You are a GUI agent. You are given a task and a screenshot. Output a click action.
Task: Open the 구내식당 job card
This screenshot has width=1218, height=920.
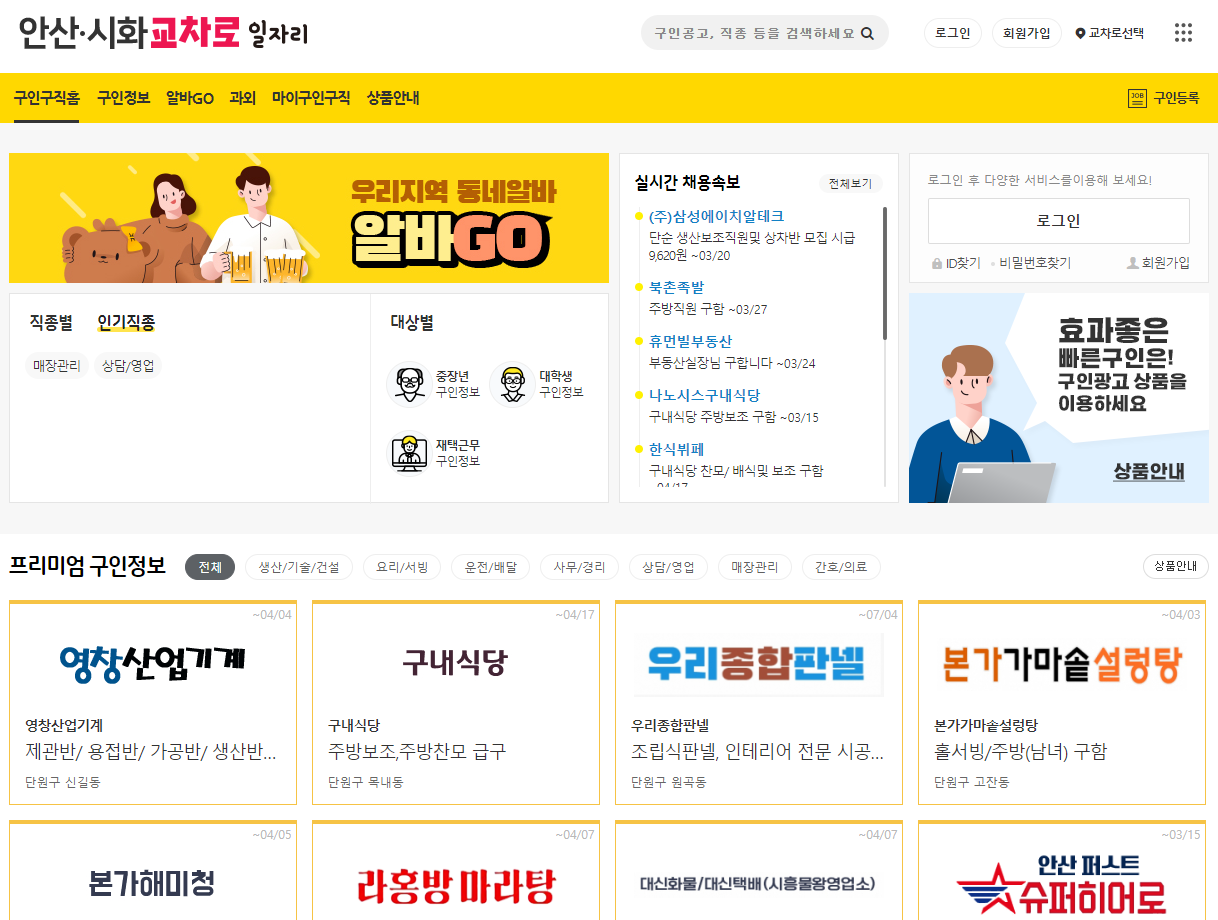(456, 702)
